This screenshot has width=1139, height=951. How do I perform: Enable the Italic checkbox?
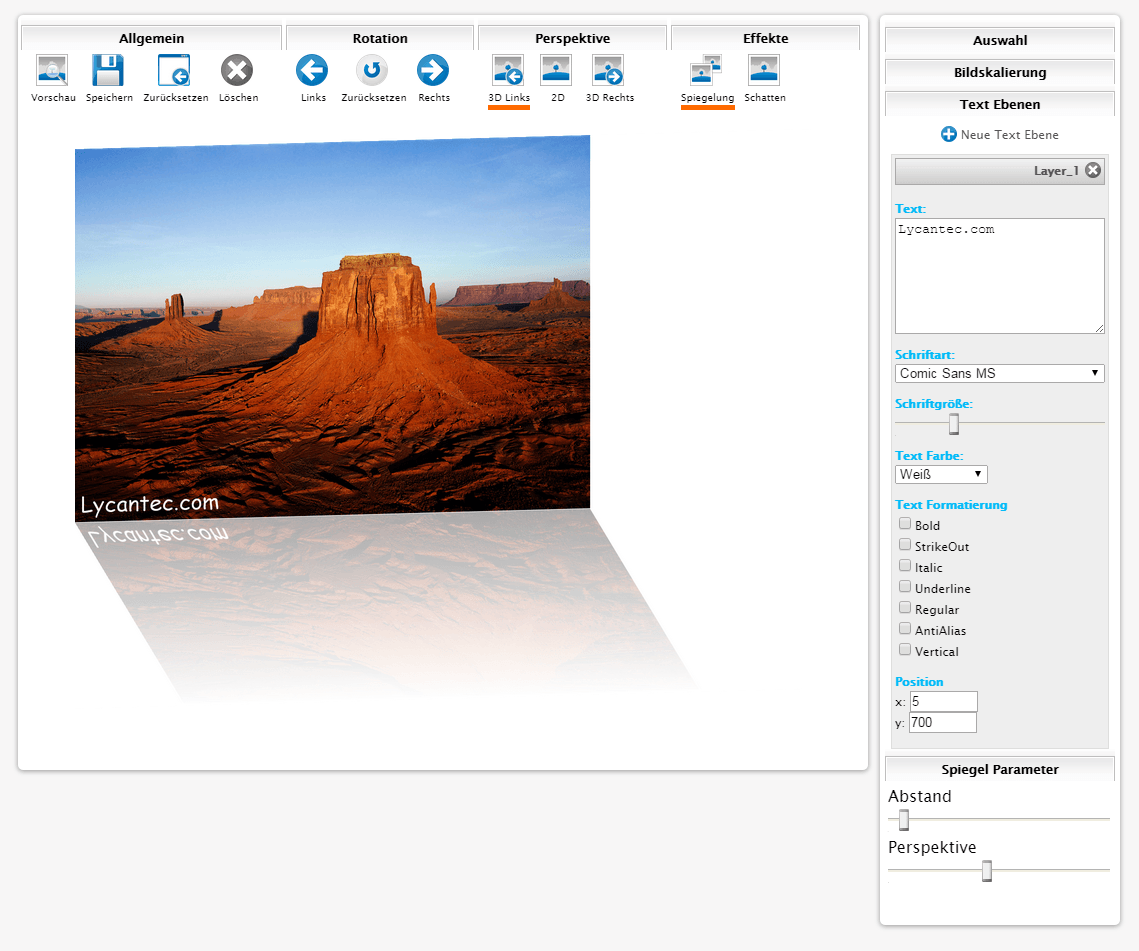tap(905, 566)
